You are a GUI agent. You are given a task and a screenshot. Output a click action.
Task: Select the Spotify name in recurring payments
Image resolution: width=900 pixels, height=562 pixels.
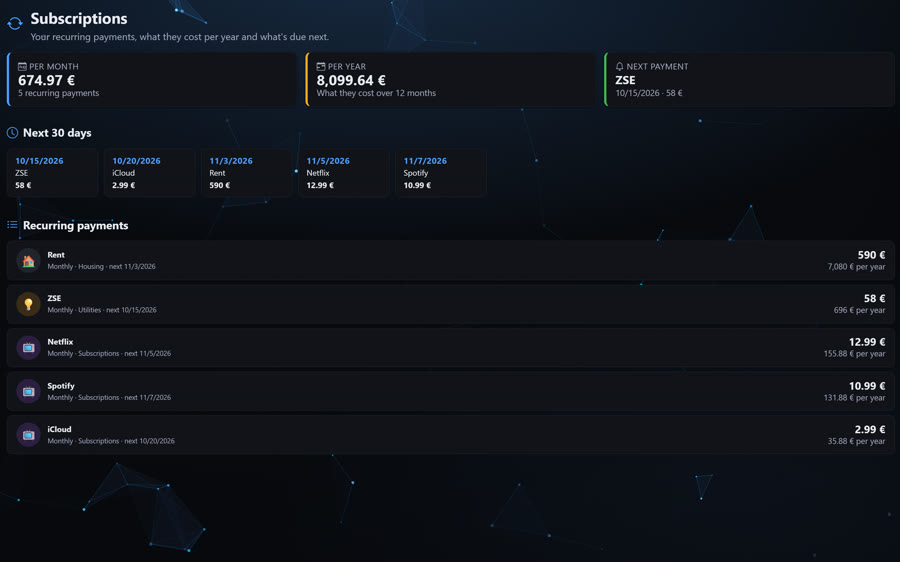[61, 386]
